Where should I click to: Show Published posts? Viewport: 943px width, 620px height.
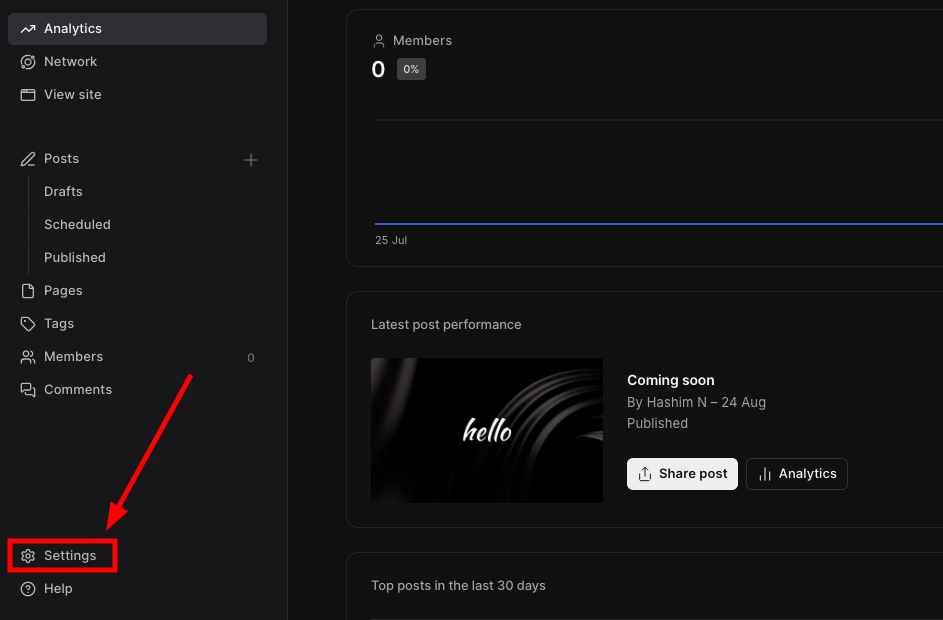(x=75, y=258)
